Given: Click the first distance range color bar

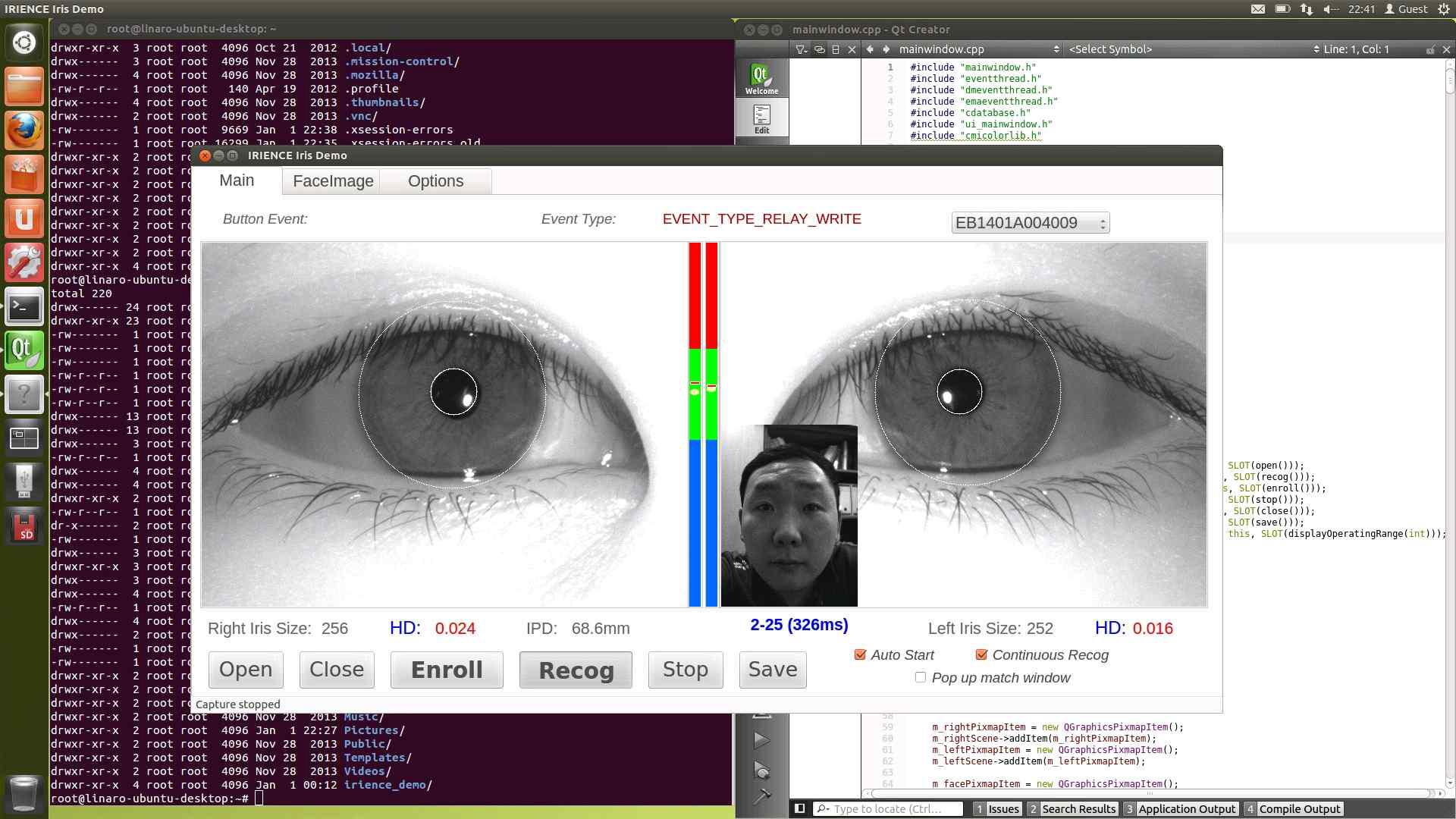Looking at the screenshot, I should pos(695,425).
